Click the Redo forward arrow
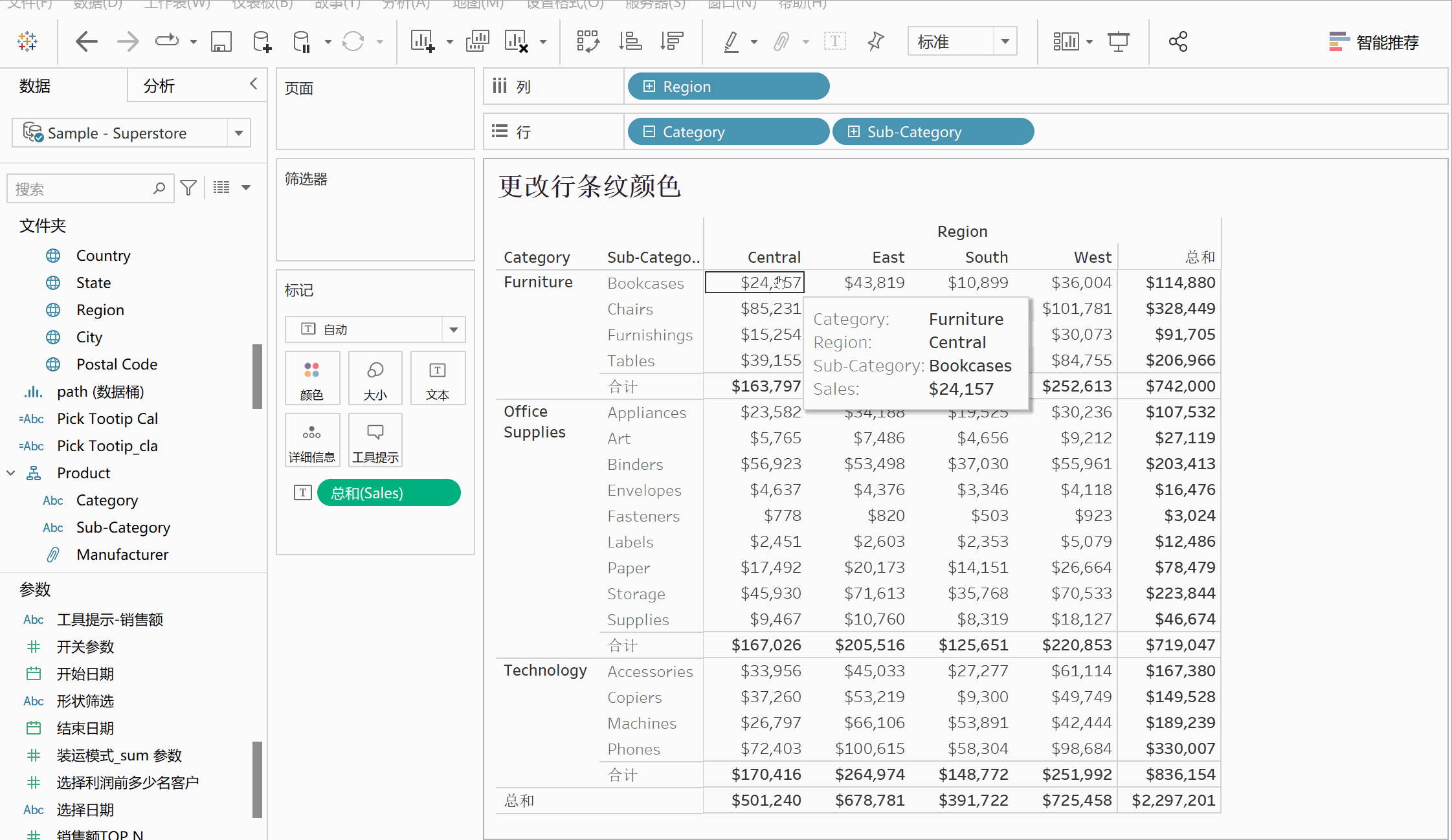 [x=128, y=41]
